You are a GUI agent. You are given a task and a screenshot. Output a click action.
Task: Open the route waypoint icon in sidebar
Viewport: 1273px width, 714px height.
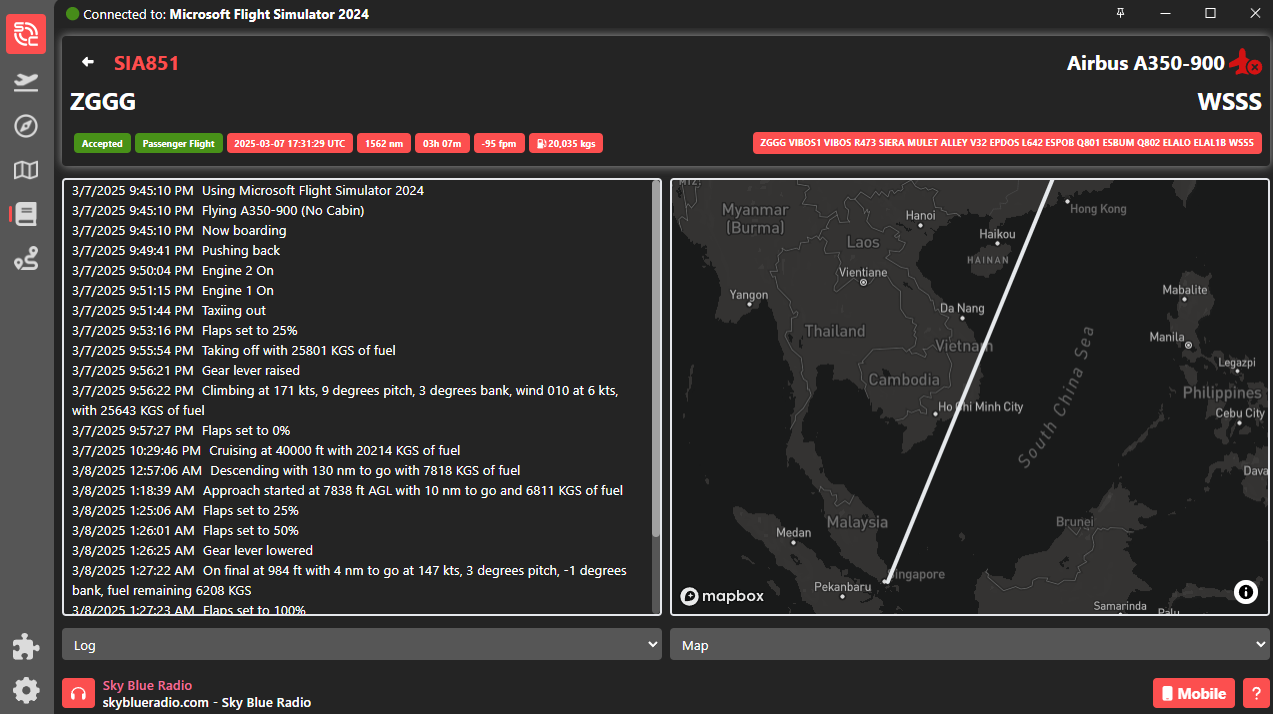pos(26,259)
